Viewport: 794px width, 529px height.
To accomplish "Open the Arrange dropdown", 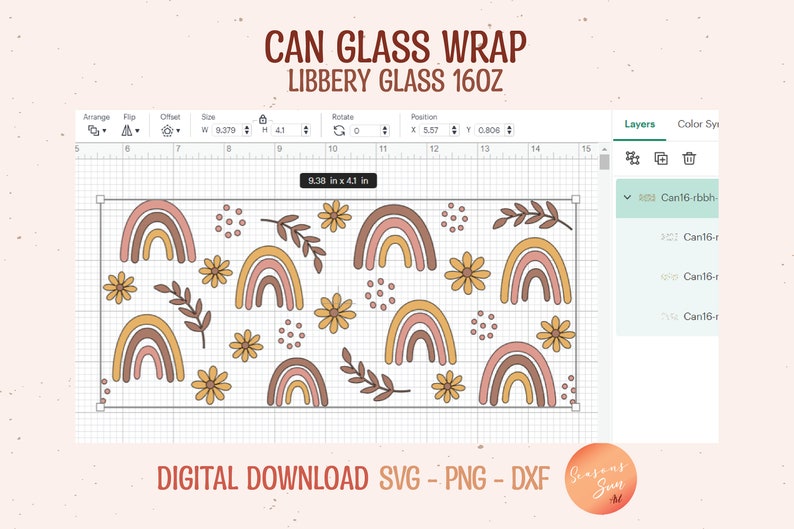I will pos(97,130).
